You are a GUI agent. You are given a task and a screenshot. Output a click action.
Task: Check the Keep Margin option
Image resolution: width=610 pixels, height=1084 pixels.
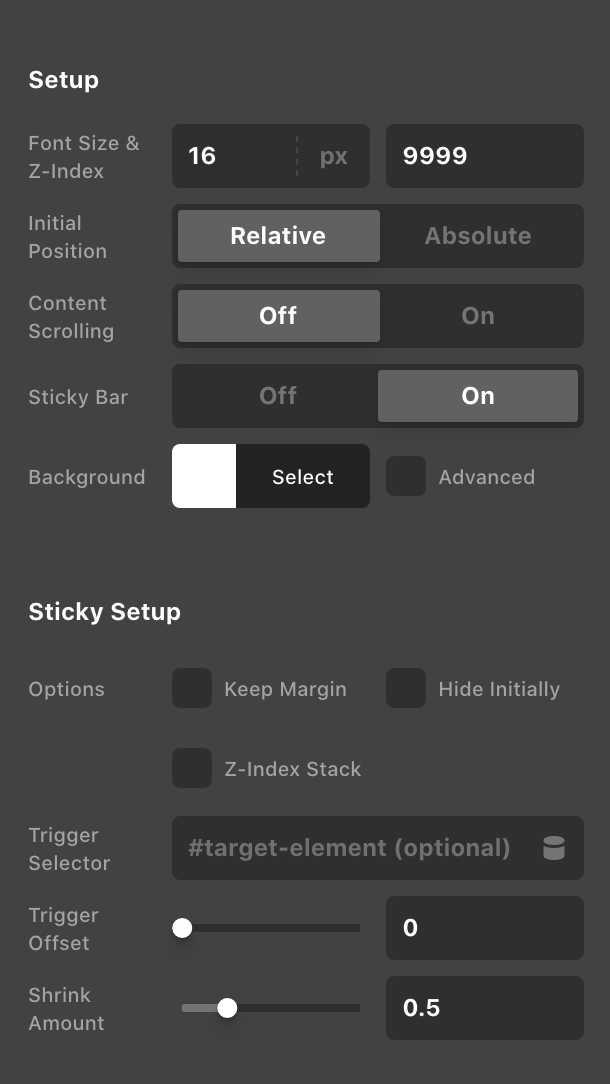tap(192, 689)
